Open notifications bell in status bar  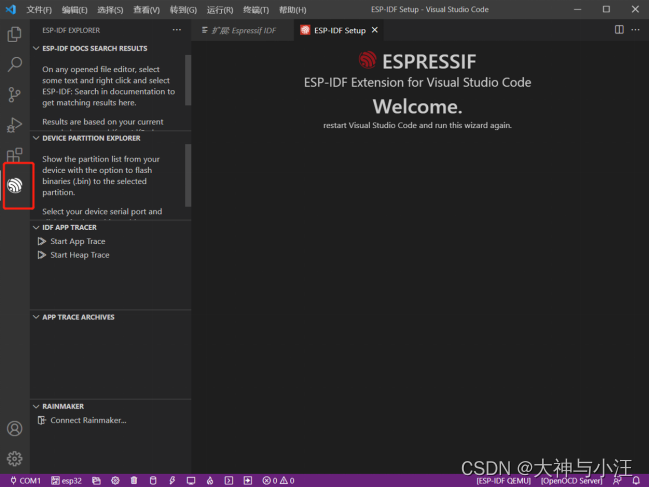click(x=636, y=481)
